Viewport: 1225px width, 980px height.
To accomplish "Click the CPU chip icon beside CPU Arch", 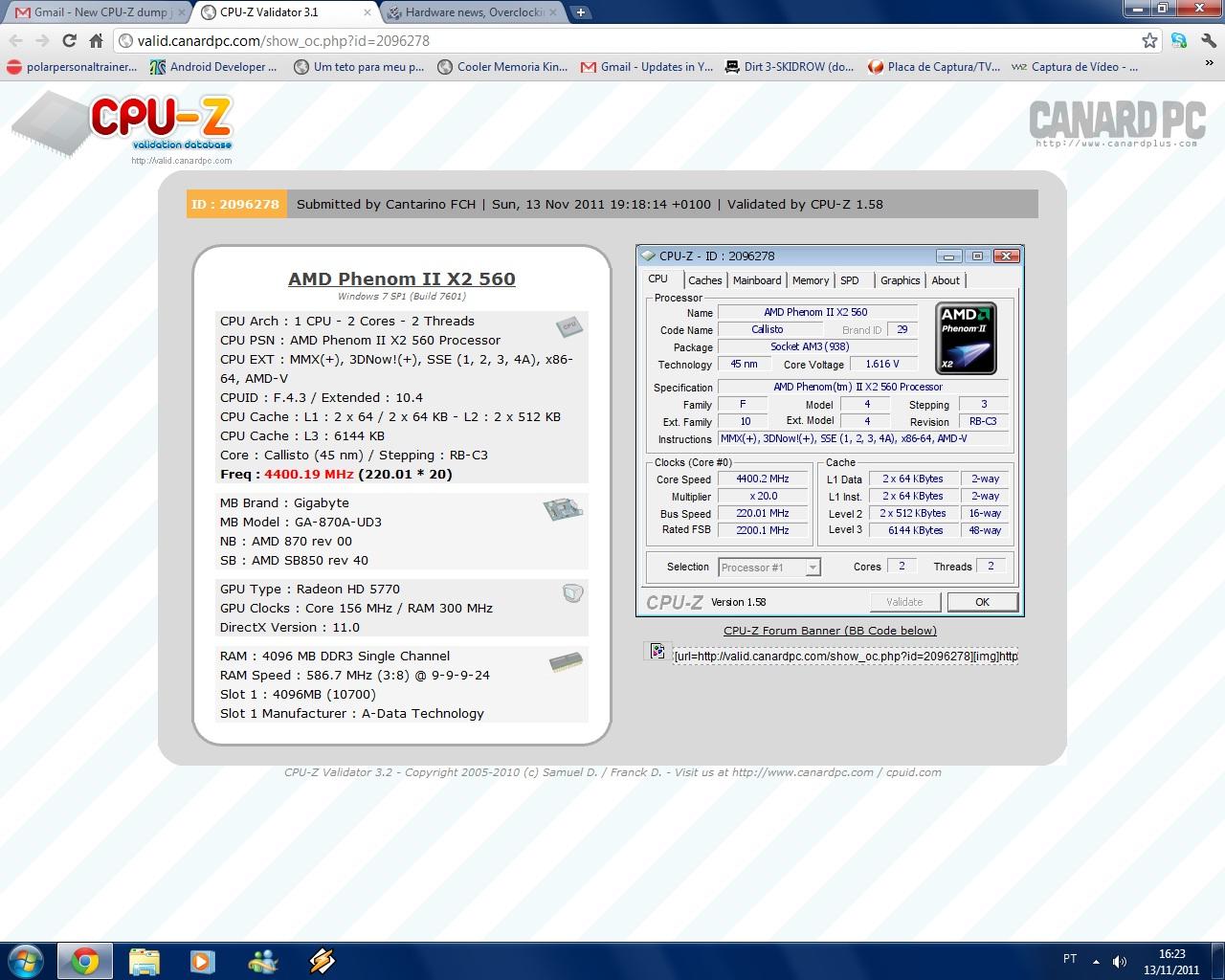I will [569, 326].
